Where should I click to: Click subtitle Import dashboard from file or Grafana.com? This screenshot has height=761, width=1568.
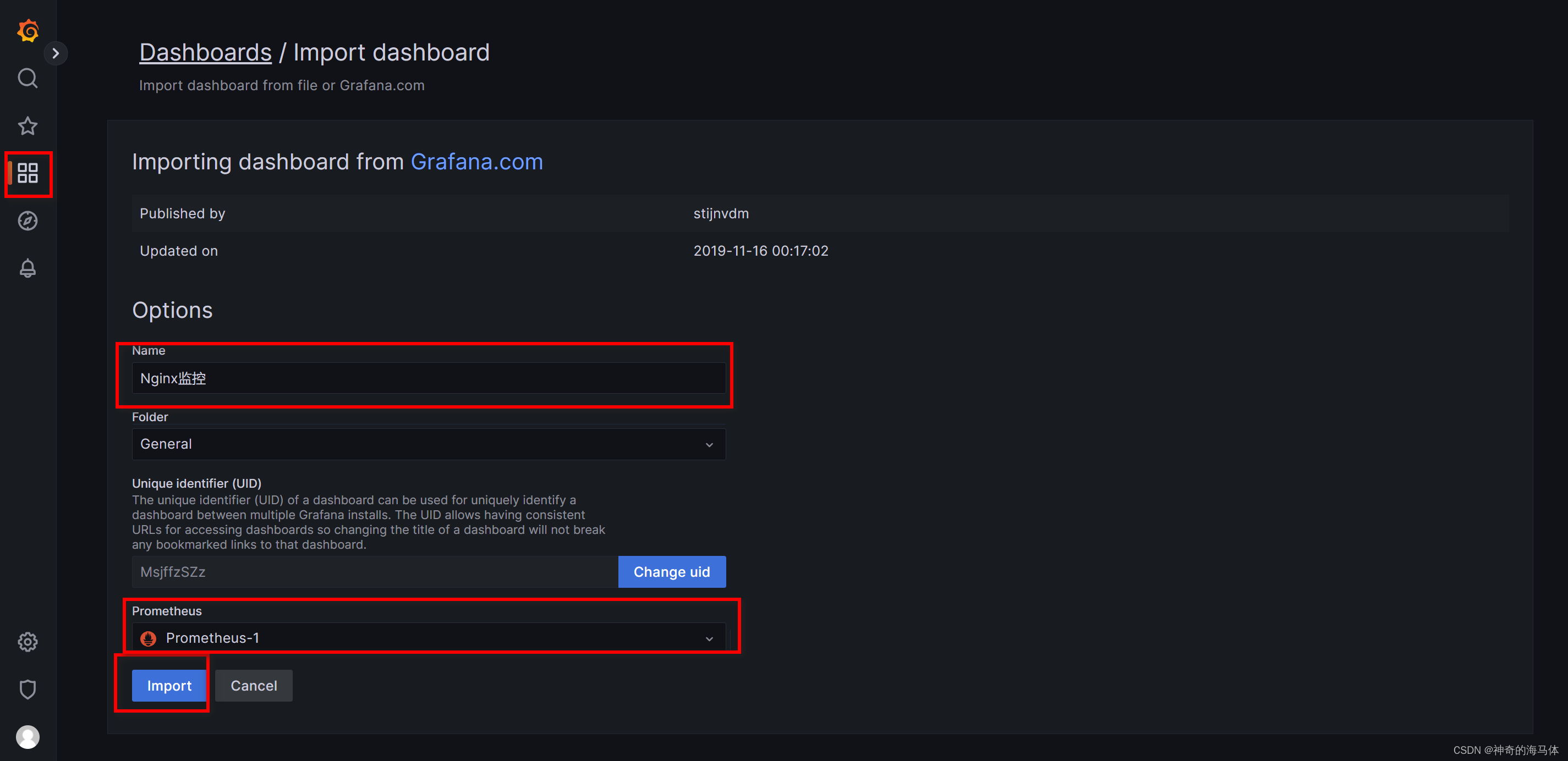(x=281, y=85)
